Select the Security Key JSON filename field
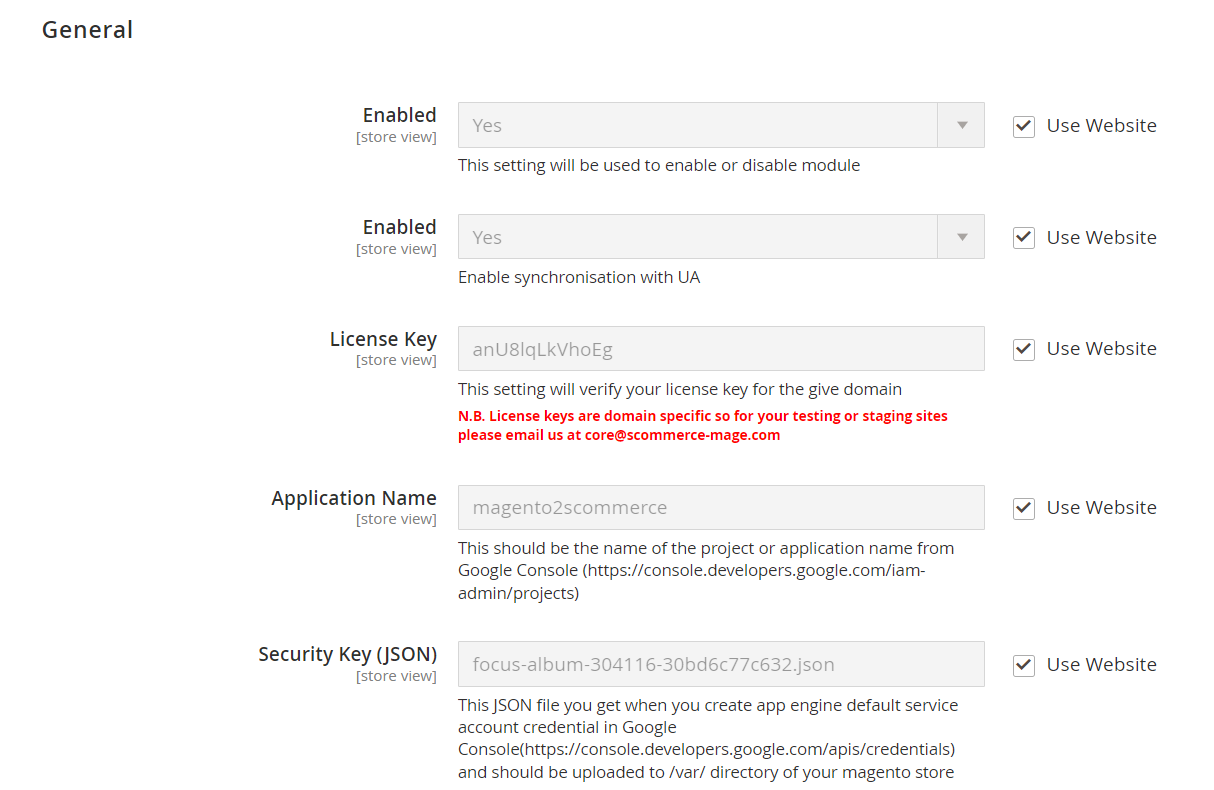The image size is (1214, 790). (x=721, y=664)
